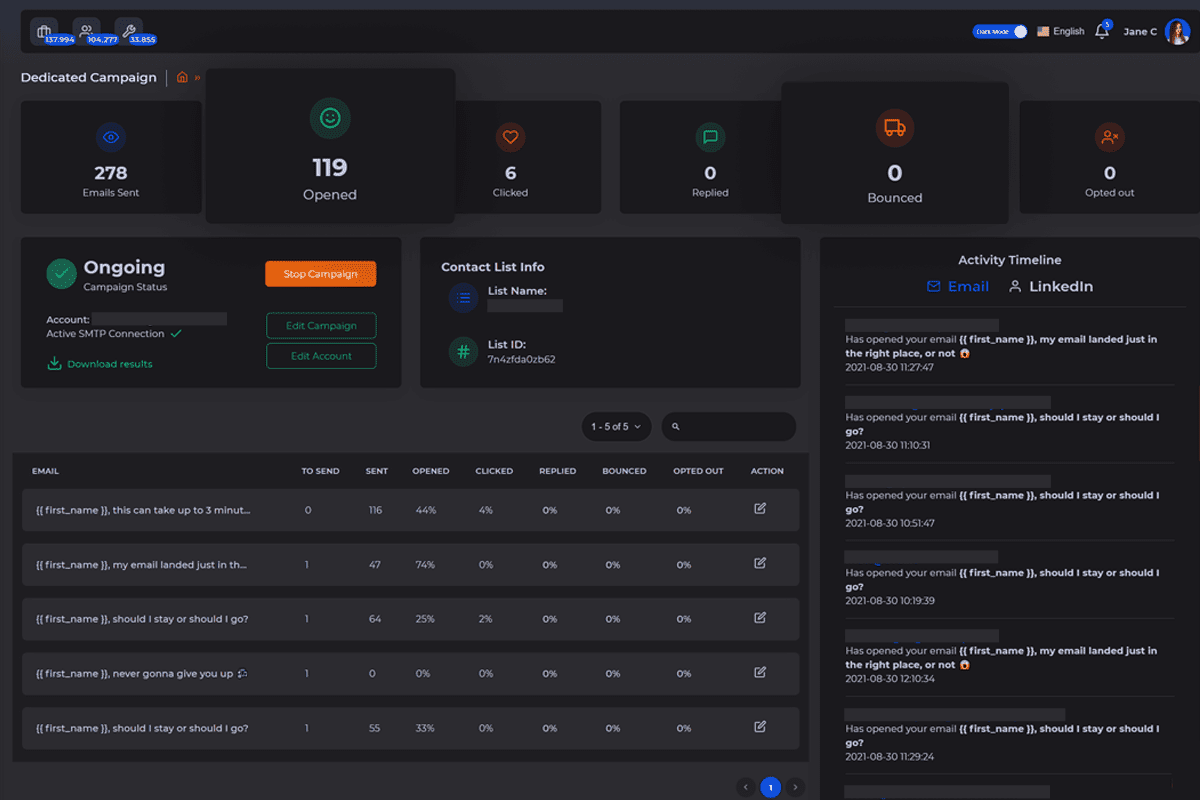Screen dimensions: 1200x800
Task: Click the Edit Account button
Action: tap(321, 356)
